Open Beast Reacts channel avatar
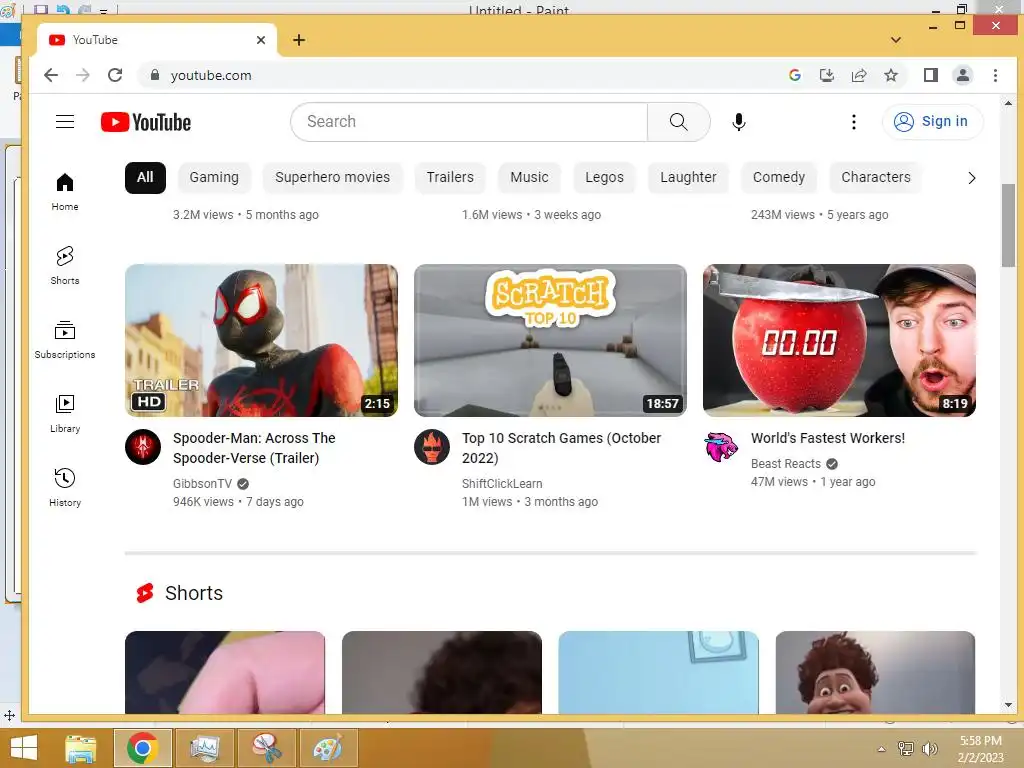The width and height of the screenshot is (1024, 768). (721, 447)
